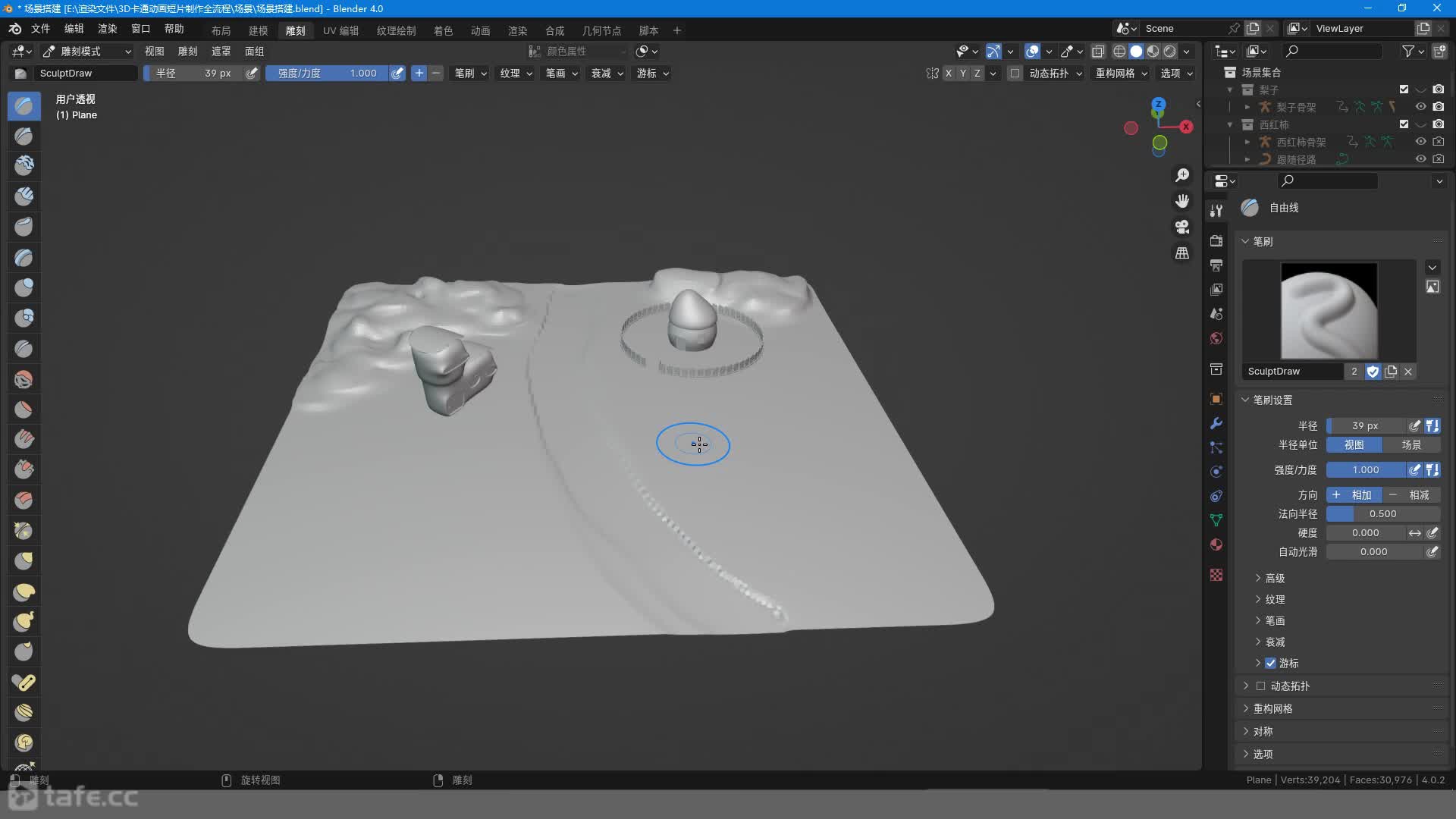This screenshot has height=819, width=1456.
Task: Select the Clay Thumb brush tool
Action: click(x=24, y=226)
